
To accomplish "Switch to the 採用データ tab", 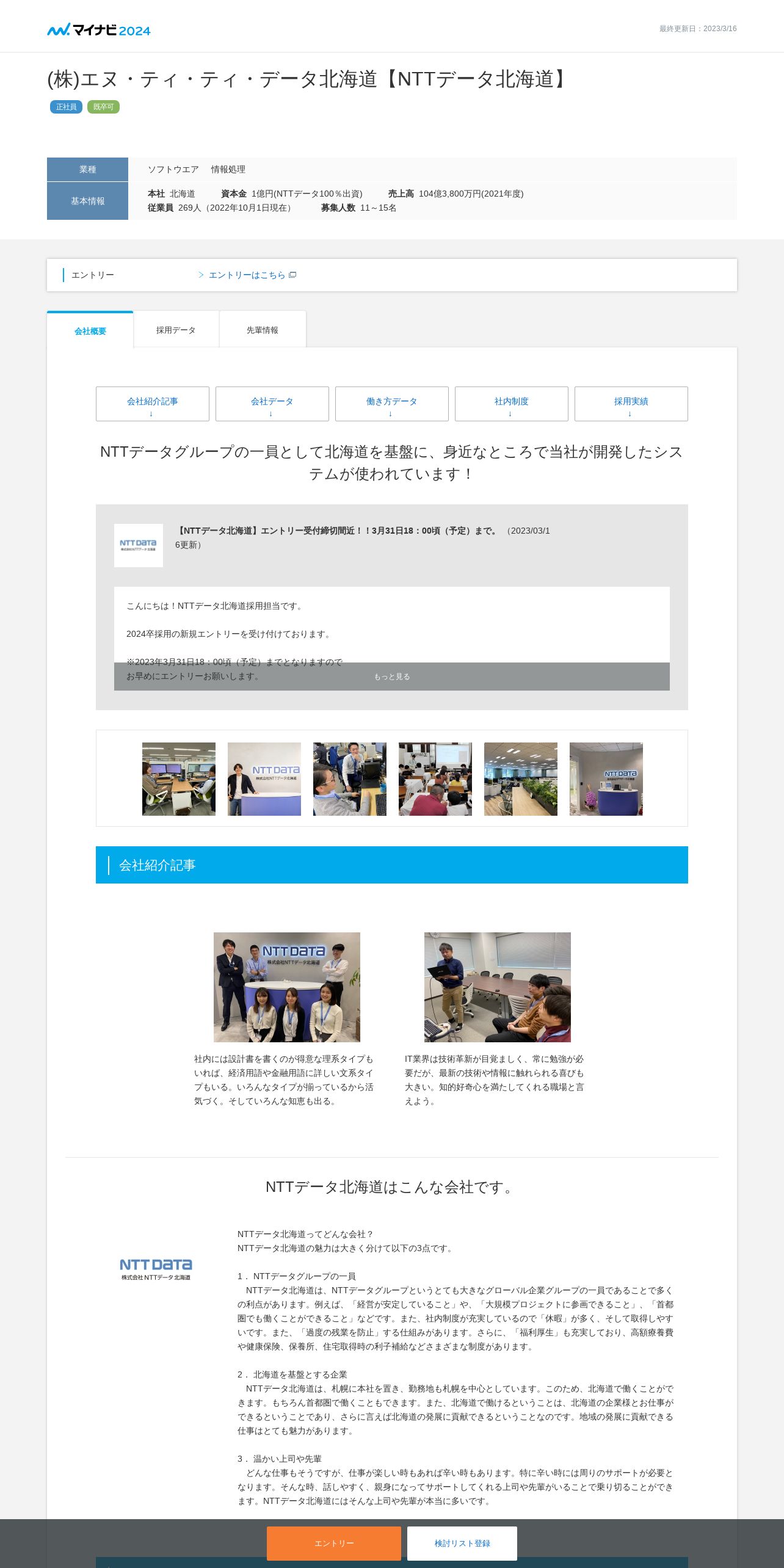I will [176, 330].
